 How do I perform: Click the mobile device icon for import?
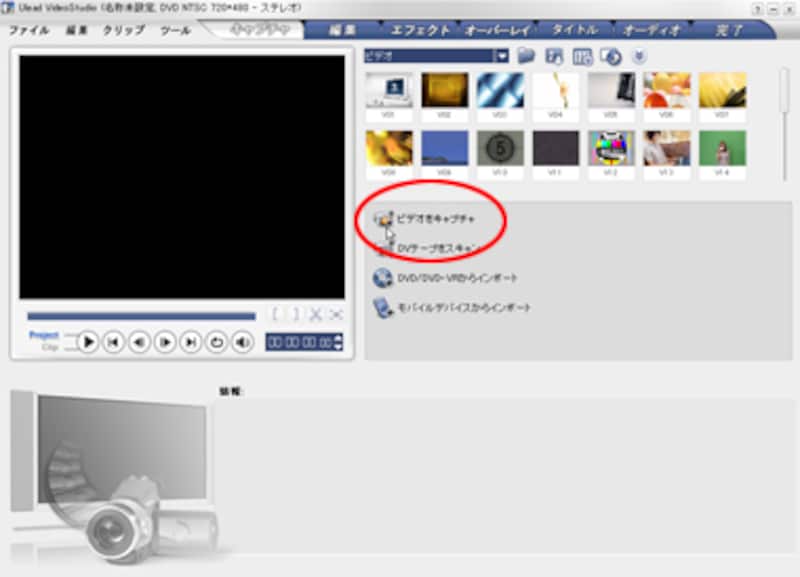[x=383, y=308]
